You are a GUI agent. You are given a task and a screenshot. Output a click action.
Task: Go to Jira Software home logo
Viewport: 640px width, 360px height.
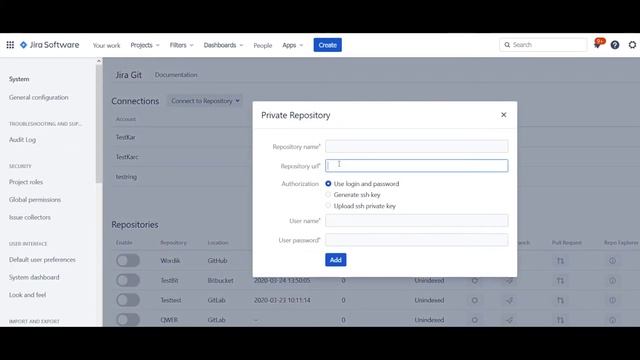pos(49,45)
